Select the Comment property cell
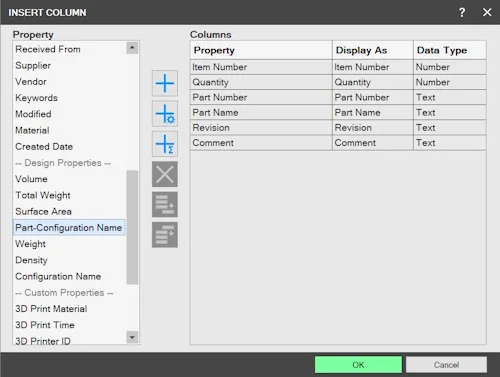500x377 pixels. click(261, 143)
